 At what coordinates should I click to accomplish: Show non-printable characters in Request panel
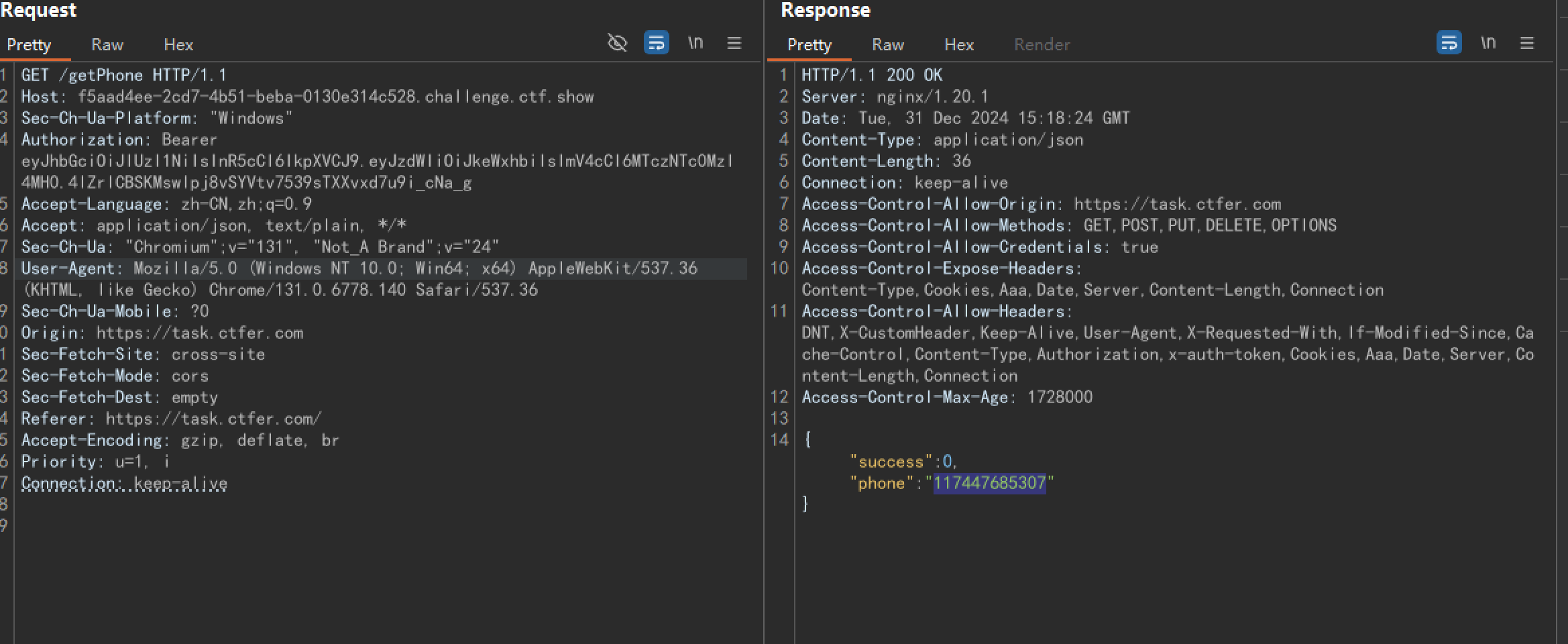click(x=695, y=43)
